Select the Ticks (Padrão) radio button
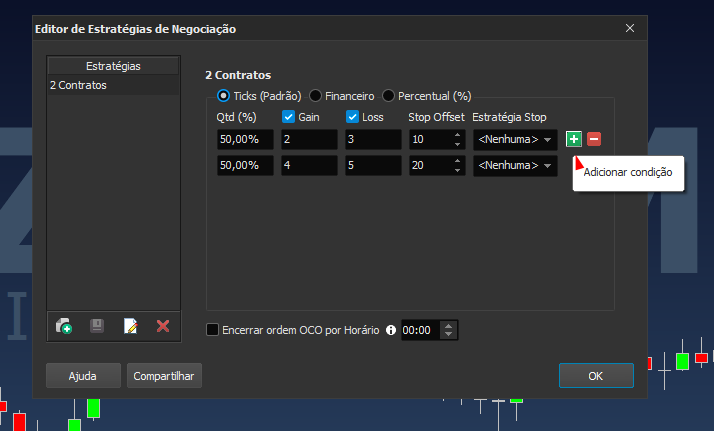This screenshot has height=431, width=714. [x=223, y=96]
